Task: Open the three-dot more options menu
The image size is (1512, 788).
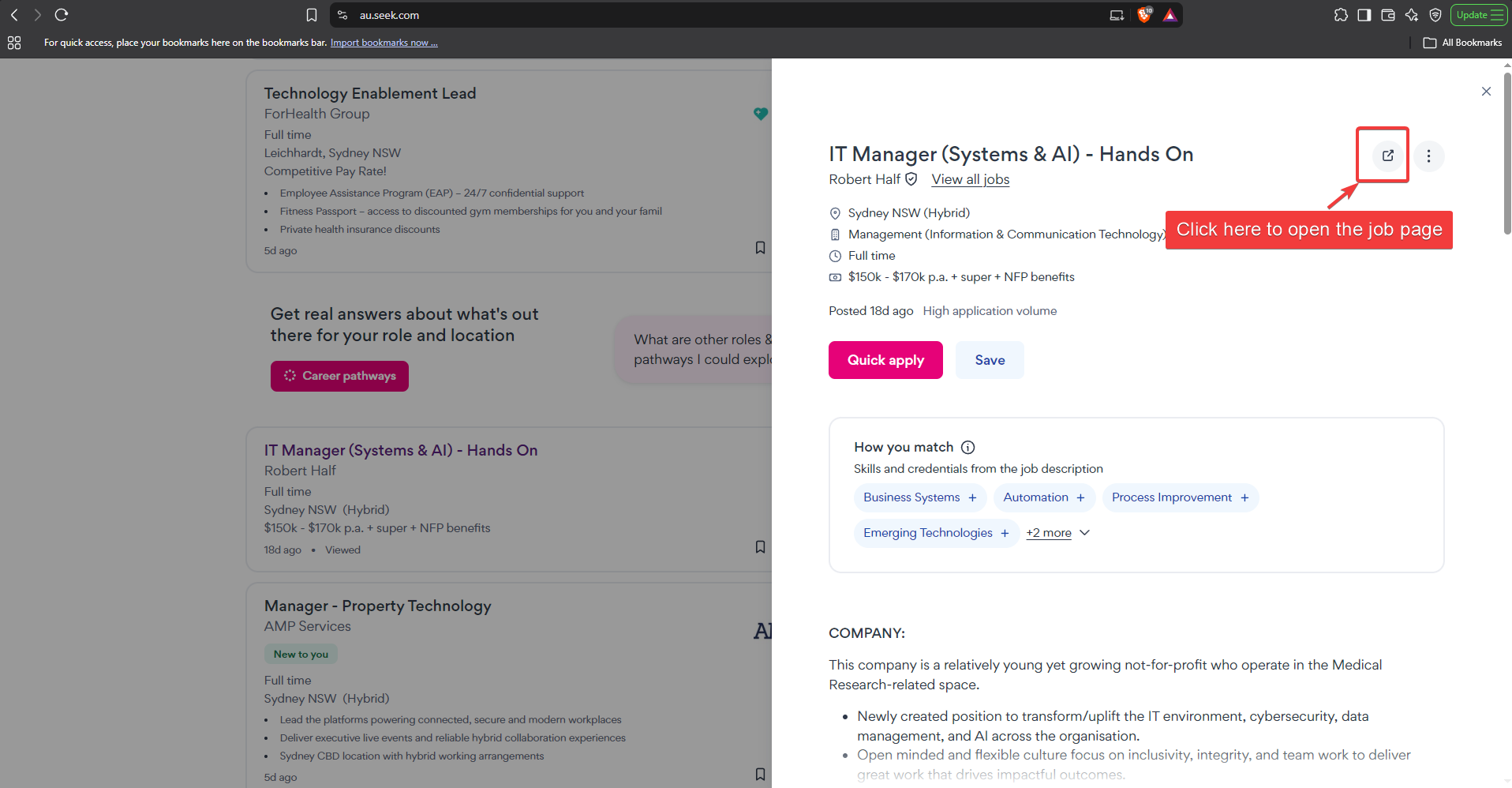Action: [1428, 156]
